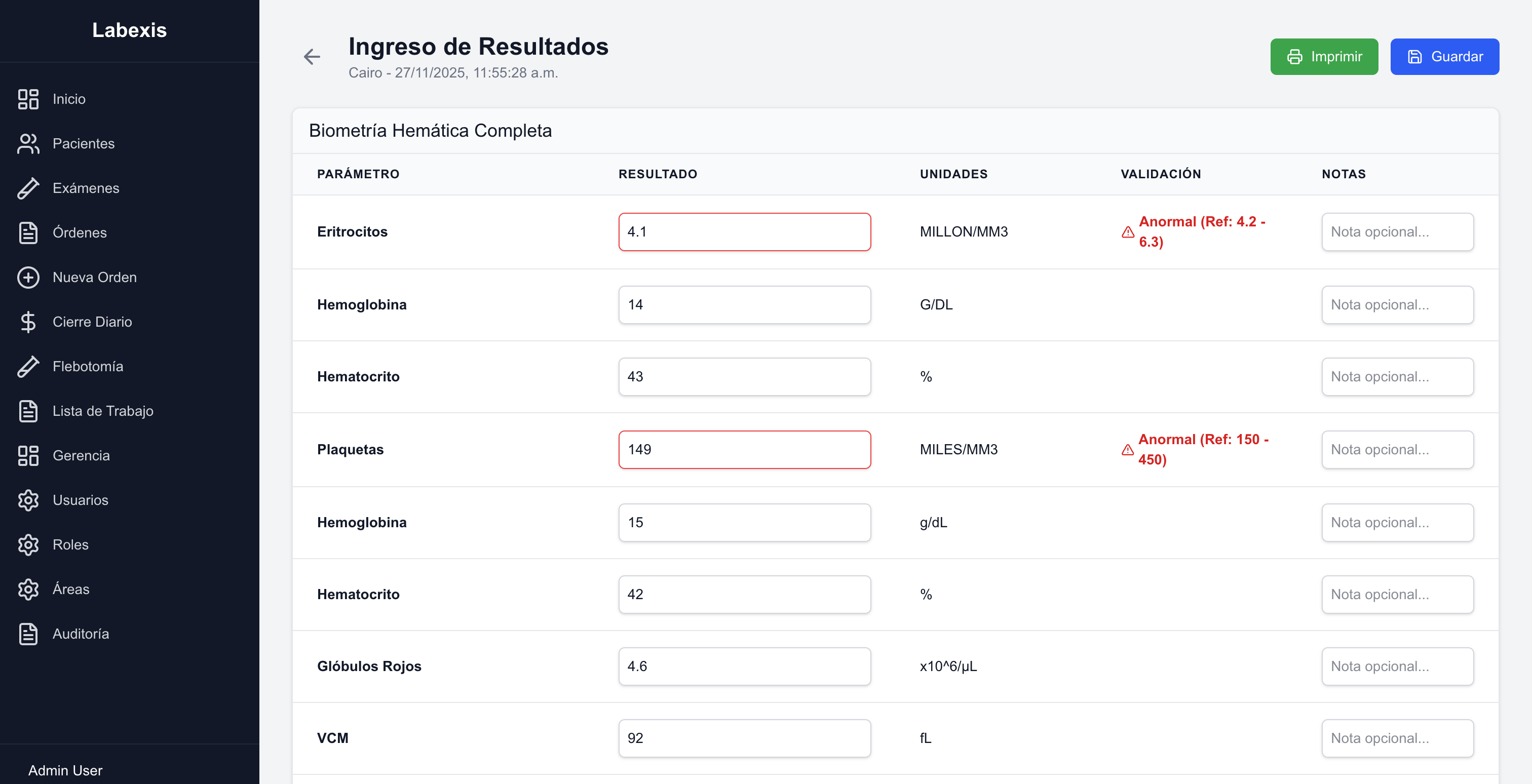This screenshot has width=1532, height=784.
Task: Open Cierre Diario dollar icon
Action: pos(28,322)
